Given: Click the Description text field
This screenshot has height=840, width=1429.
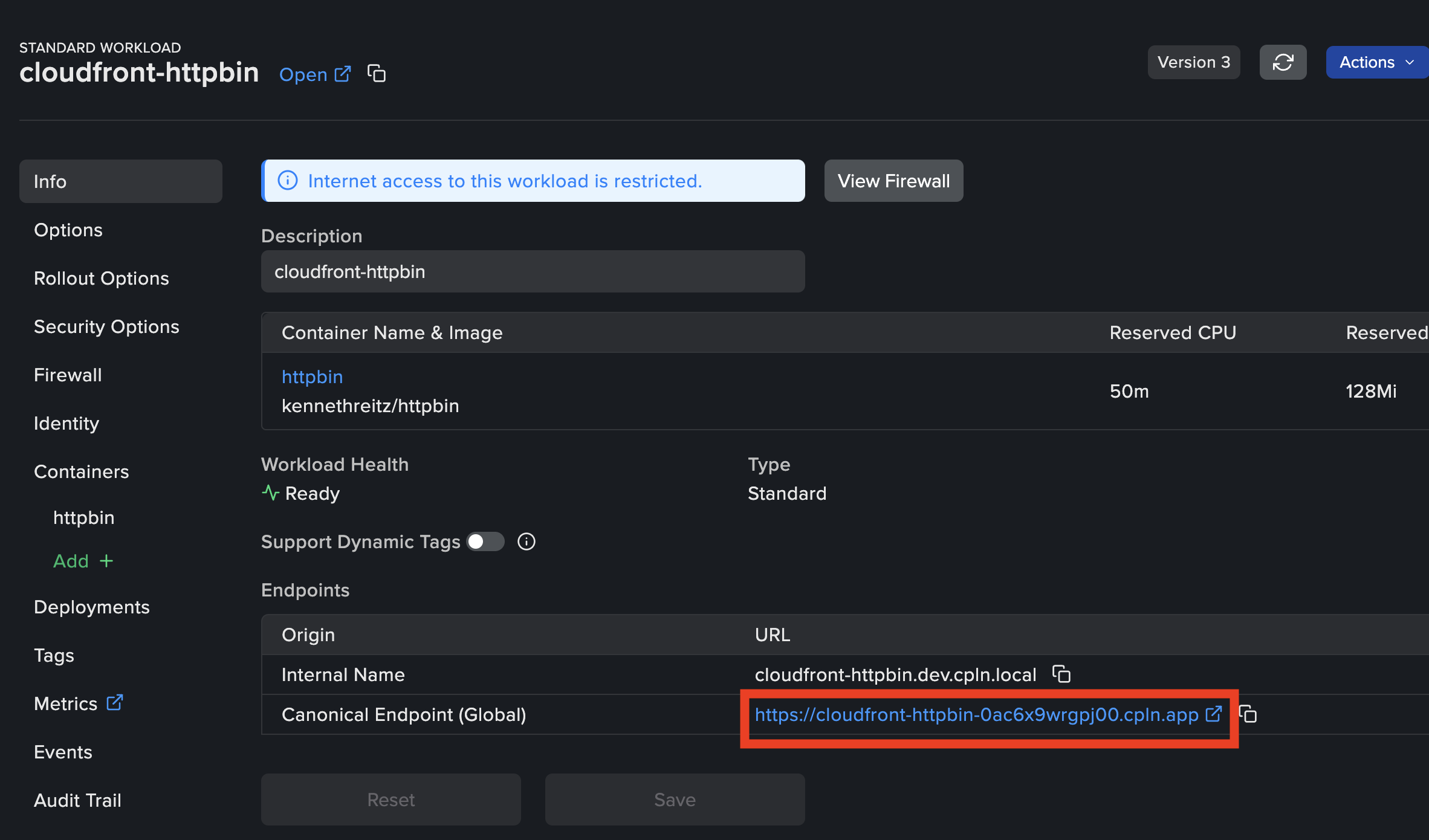Looking at the screenshot, I should [533, 272].
